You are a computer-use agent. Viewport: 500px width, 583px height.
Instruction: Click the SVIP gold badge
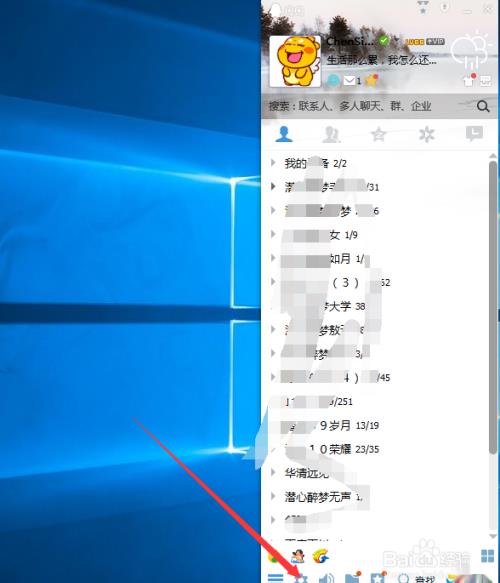point(414,42)
